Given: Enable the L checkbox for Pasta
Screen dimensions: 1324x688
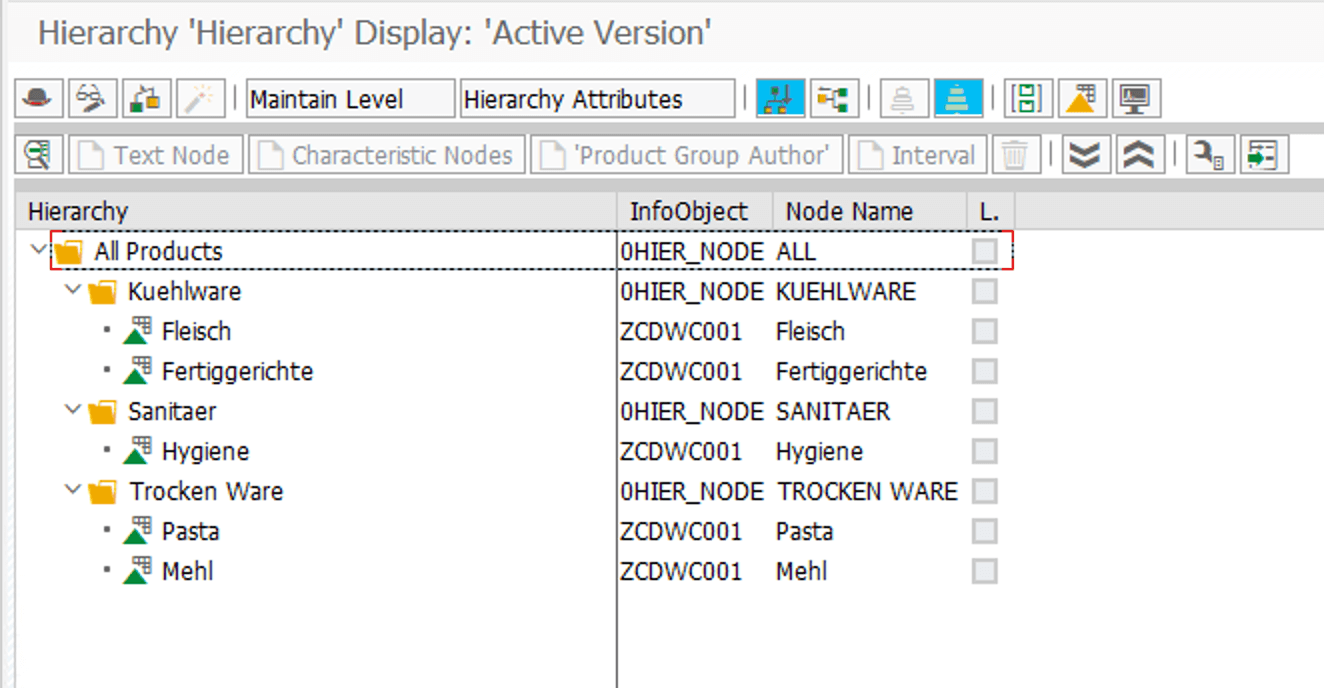Looking at the screenshot, I should coord(983,531).
